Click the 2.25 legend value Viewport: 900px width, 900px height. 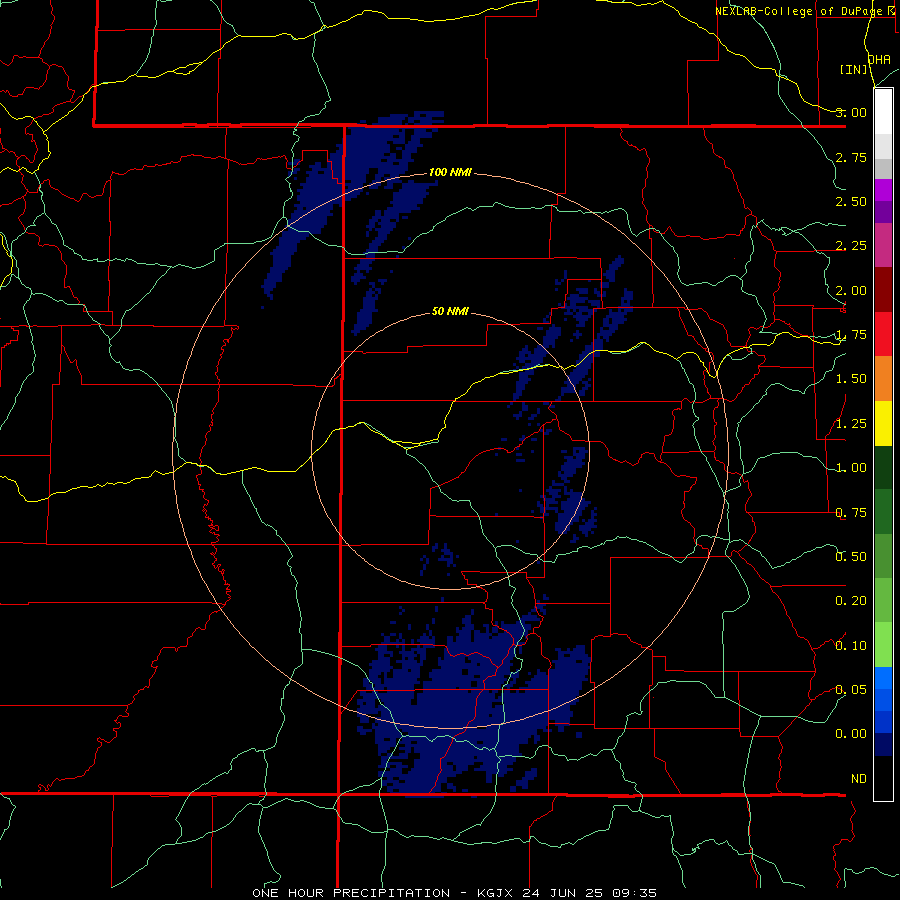851,246
